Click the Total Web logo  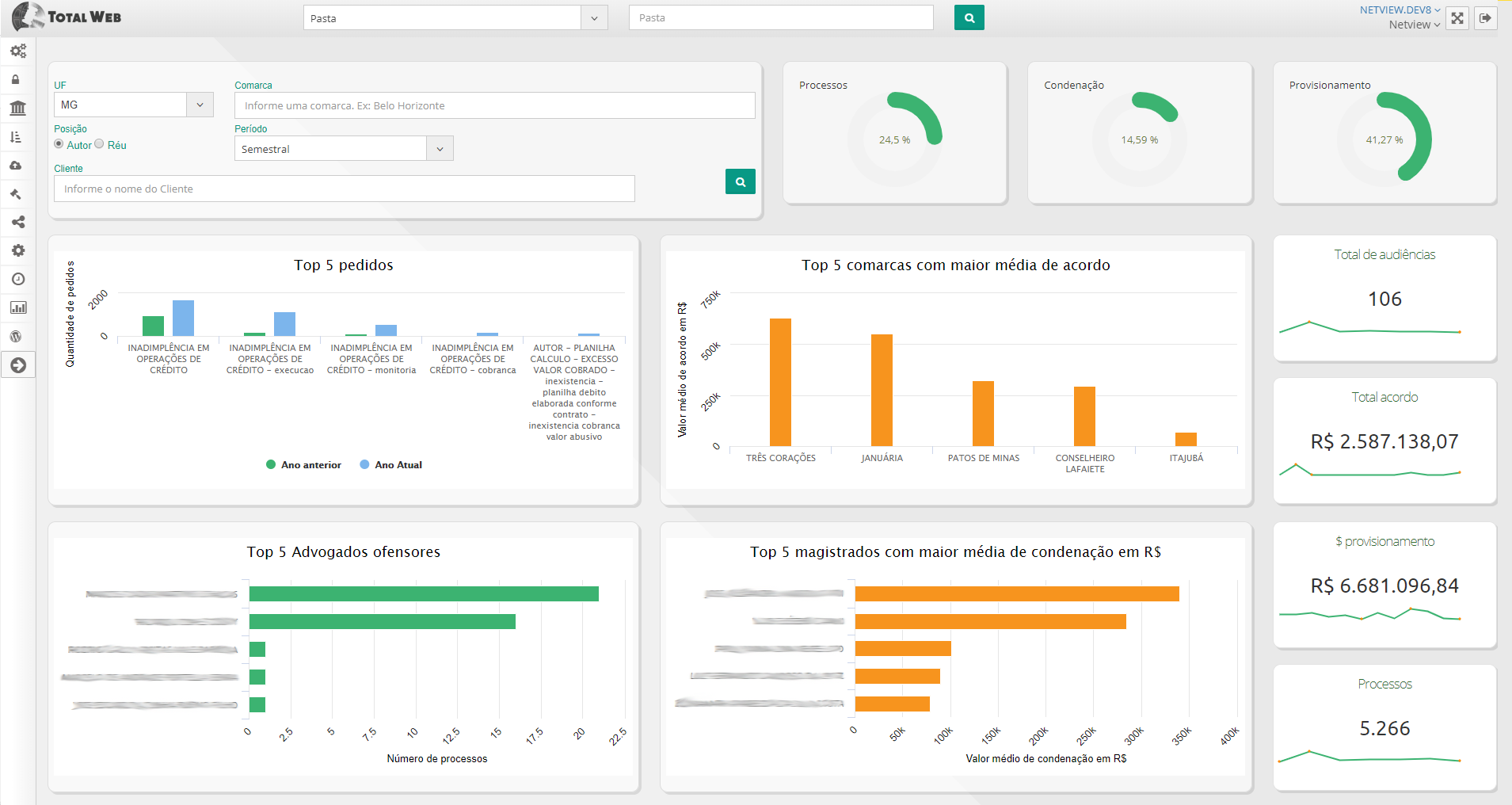[67, 17]
